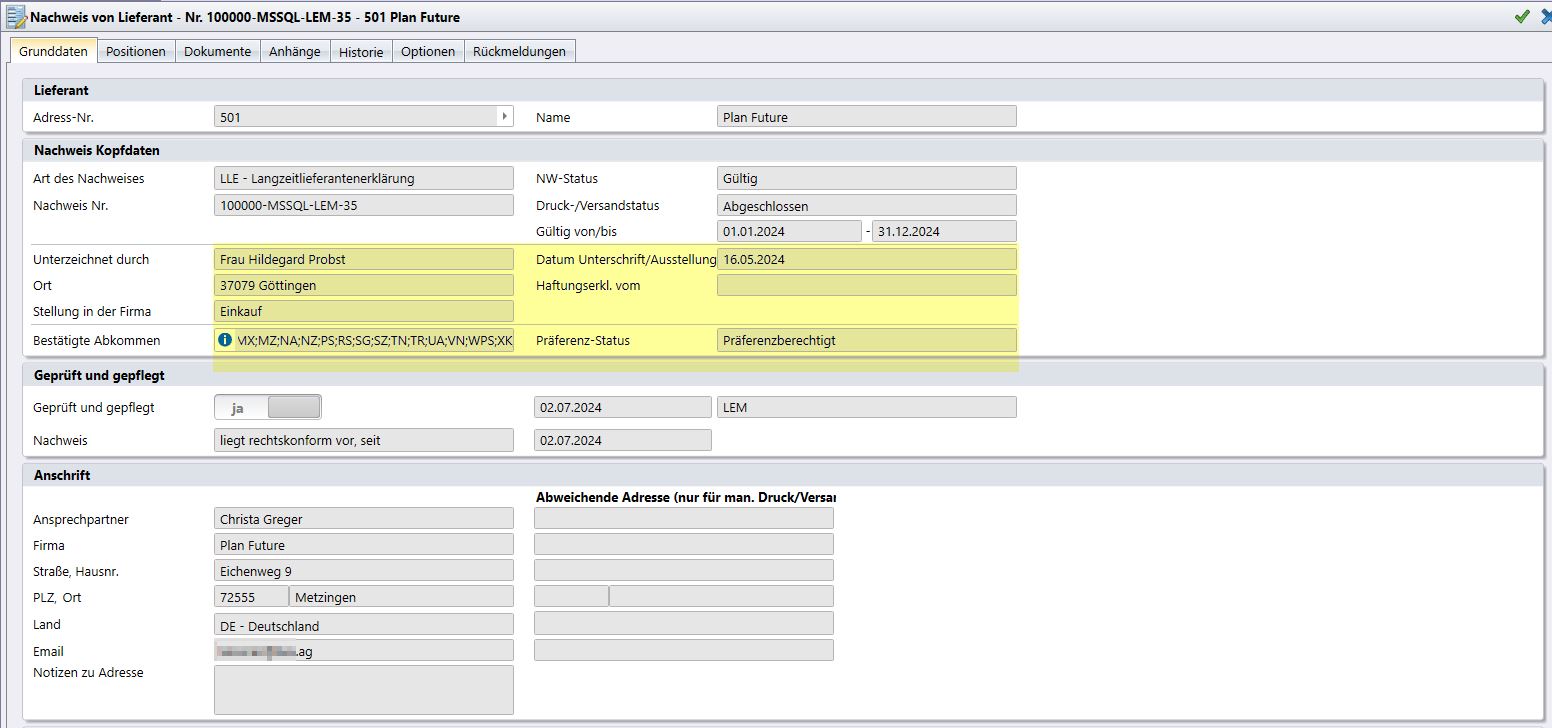The width and height of the screenshot is (1552, 728).
Task: Toggle the Geprüft und gepflegt switch
Action: 268,407
